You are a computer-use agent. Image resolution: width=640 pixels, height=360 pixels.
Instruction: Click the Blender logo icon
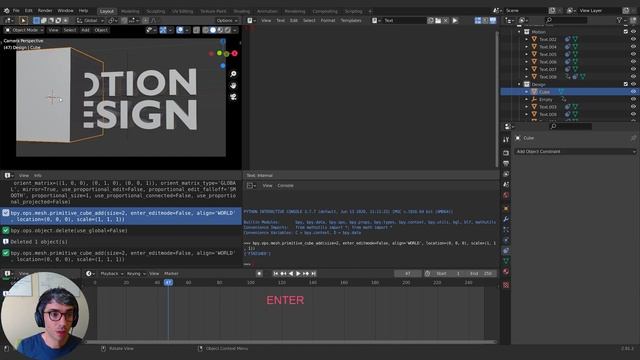pyautogui.click(x=6, y=11)
